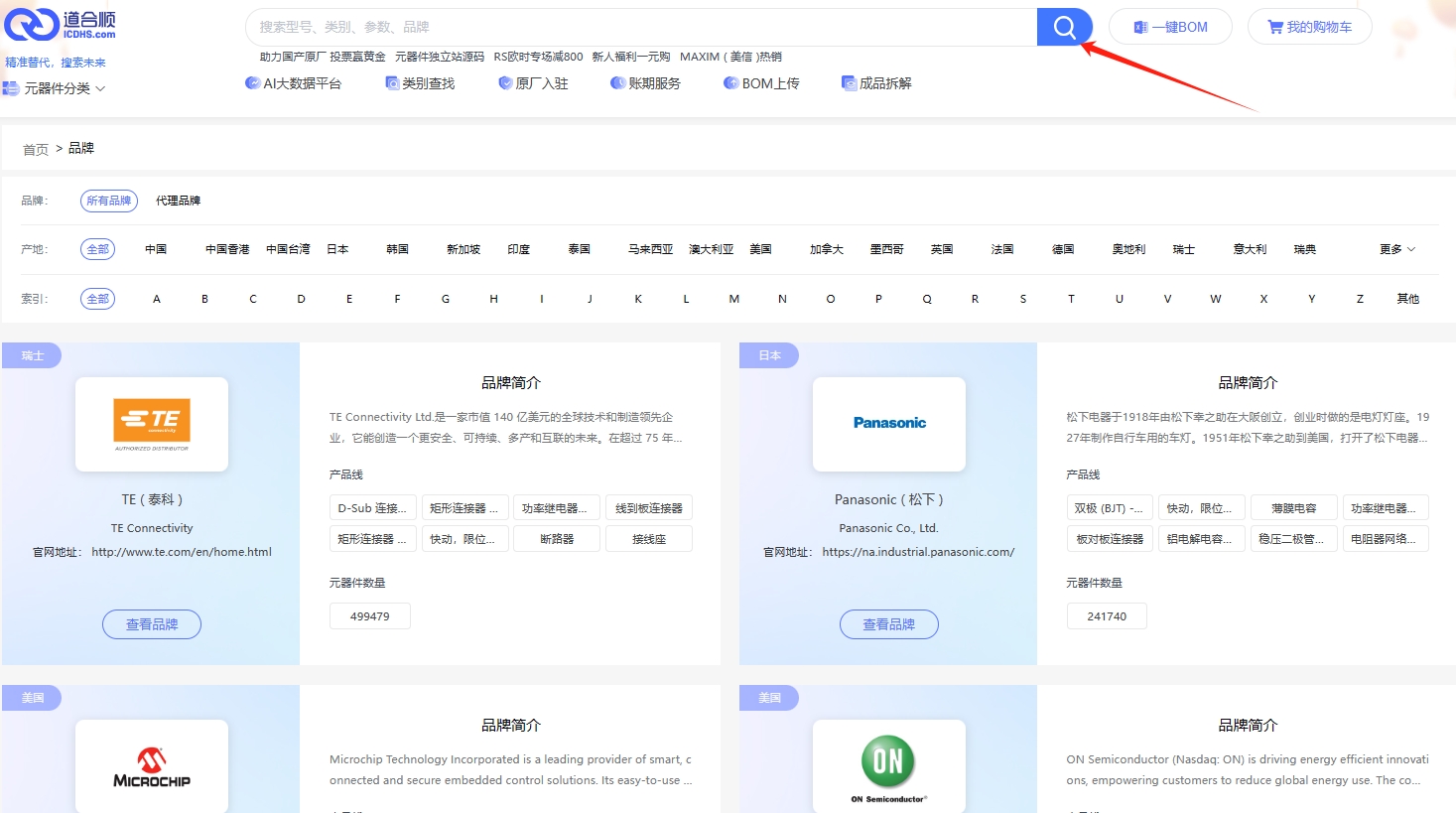Filter origin by 日本

pyautogui.click(x=337, y=249)
